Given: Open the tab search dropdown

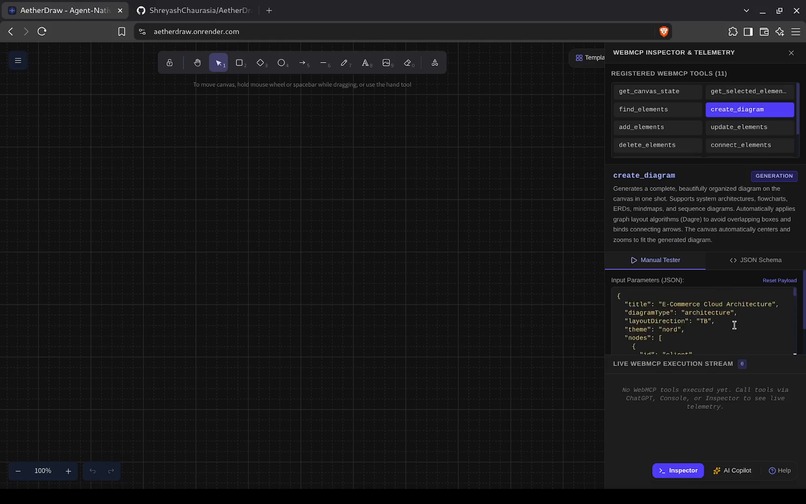Looking at the screenshot, I should coord(746,10).
